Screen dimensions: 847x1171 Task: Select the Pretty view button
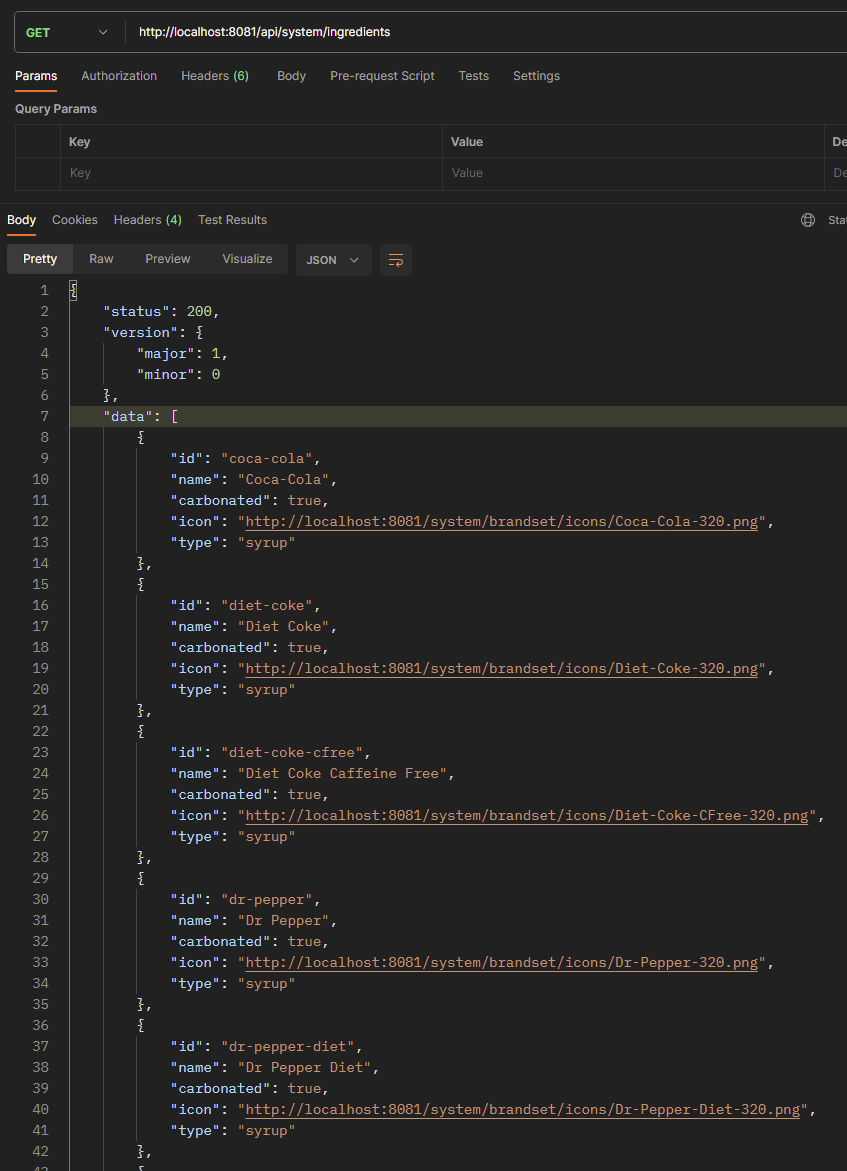click(x=40, y=259)
